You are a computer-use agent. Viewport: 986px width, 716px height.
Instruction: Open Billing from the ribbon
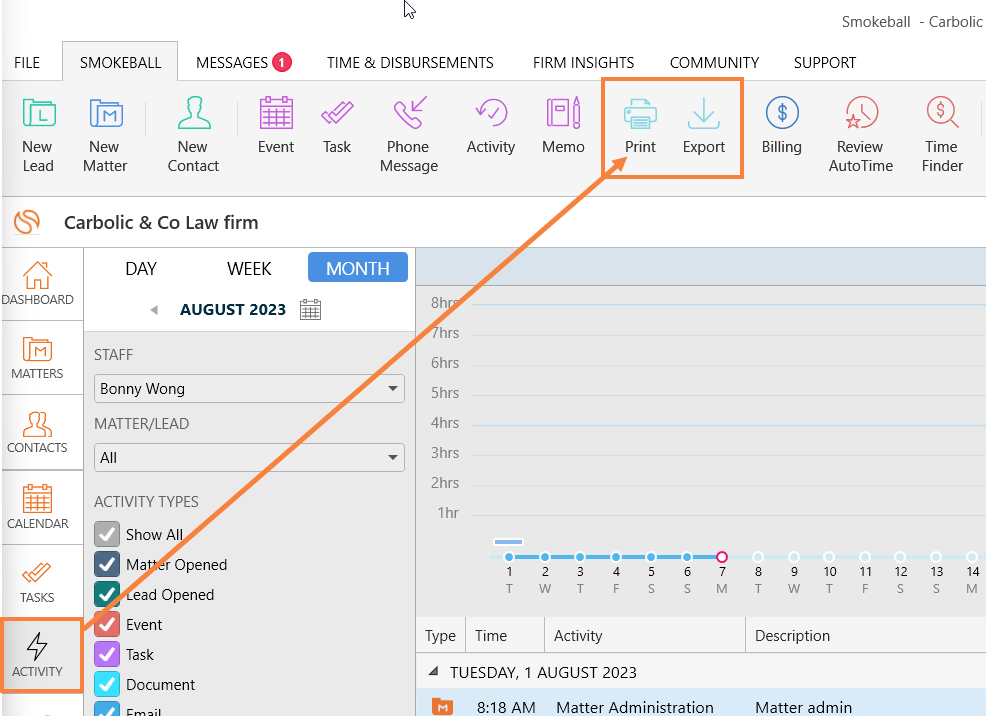click(782, 126)
